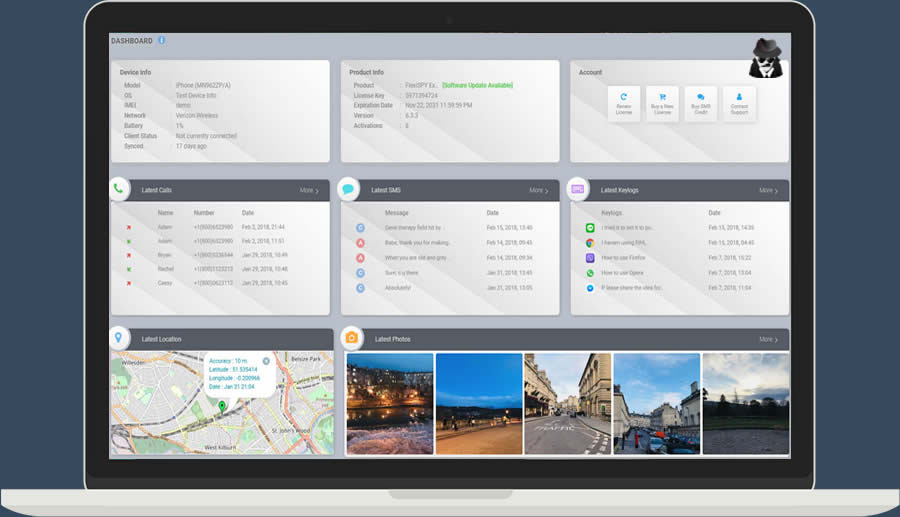Image resolution: width=900 pixels, height=517 pixels.
Task: Click the 'Feb 3, 2018, 21:44' call date
Action: (263, 227)
